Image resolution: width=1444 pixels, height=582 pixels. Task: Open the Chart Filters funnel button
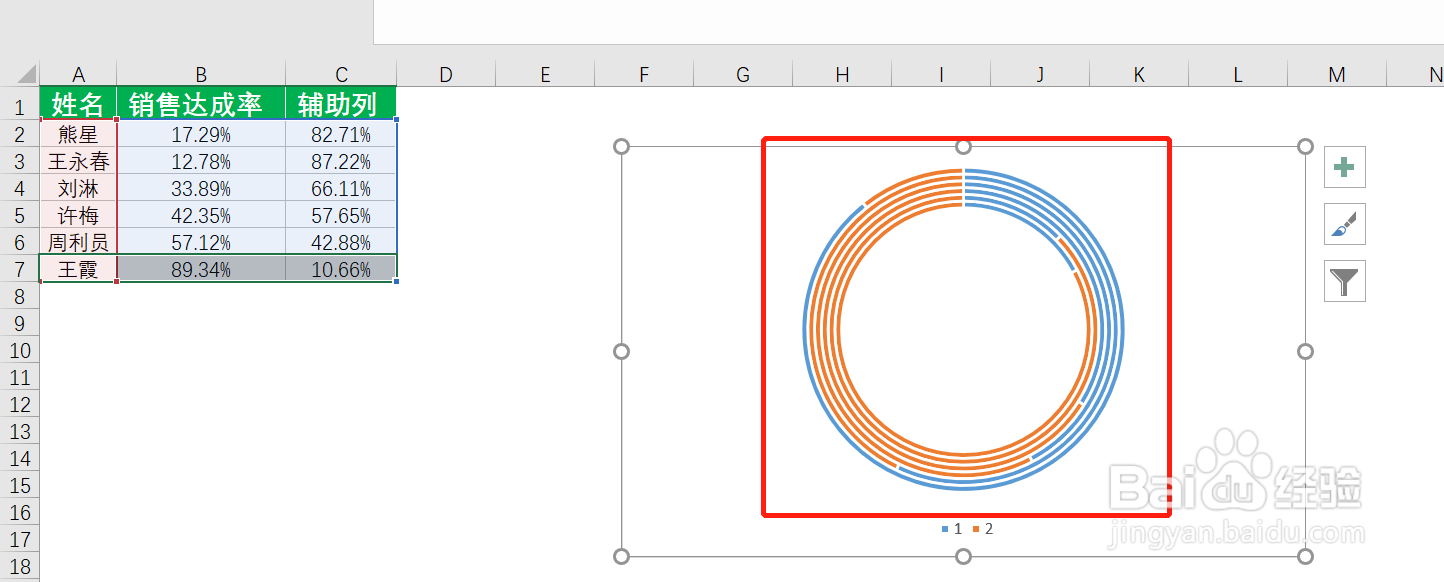click(1345, 281)
